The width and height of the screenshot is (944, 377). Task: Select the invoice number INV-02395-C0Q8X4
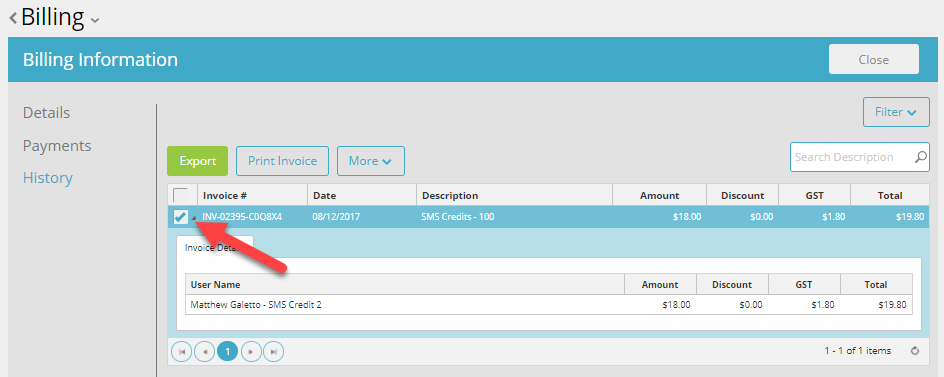coord(242,217)
